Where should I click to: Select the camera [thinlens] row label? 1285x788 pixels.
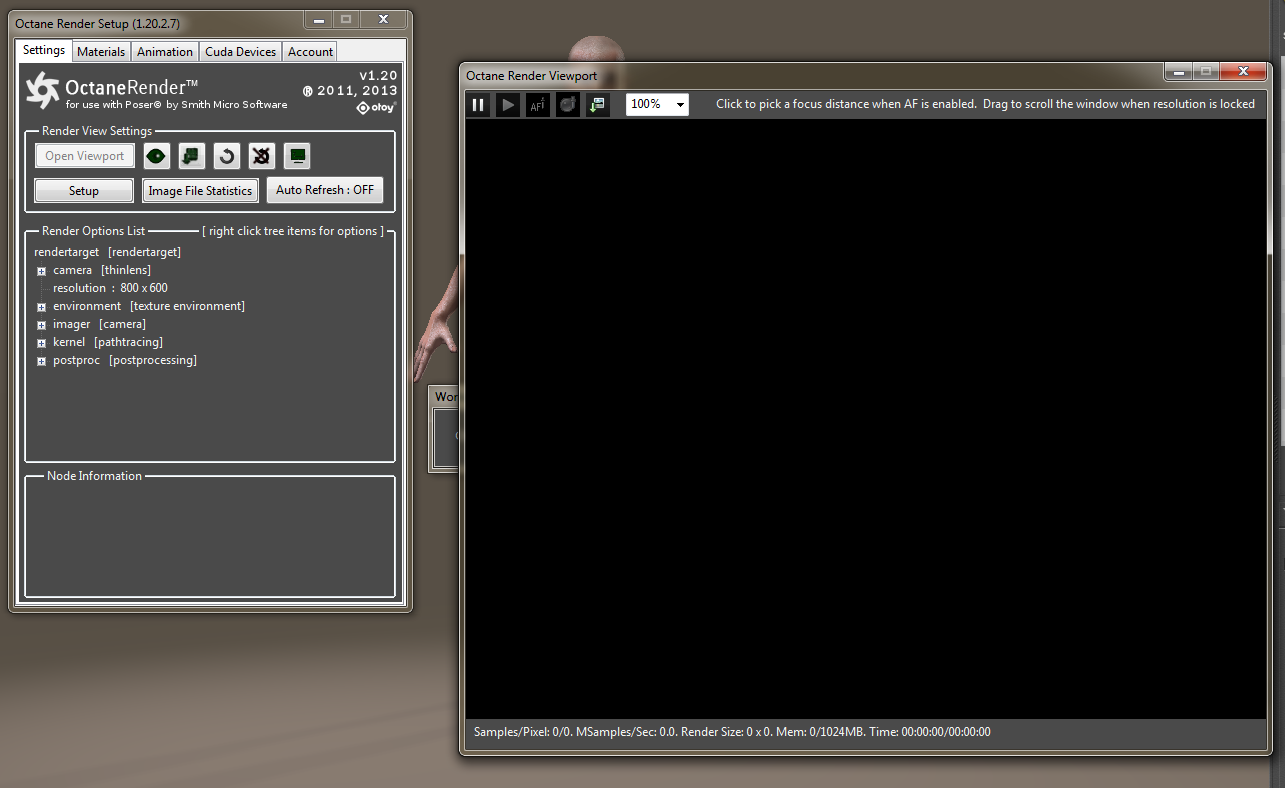(x=102, y=270)
